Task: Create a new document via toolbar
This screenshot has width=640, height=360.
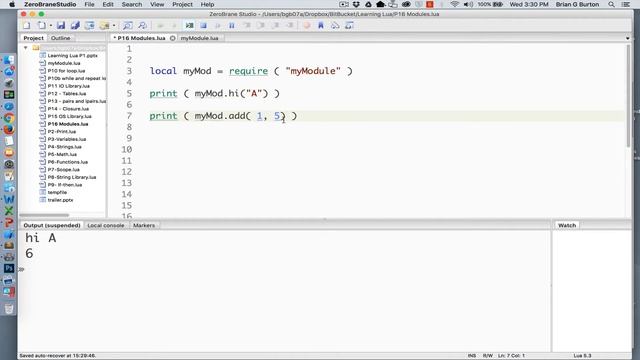Action: click(27, 26)
